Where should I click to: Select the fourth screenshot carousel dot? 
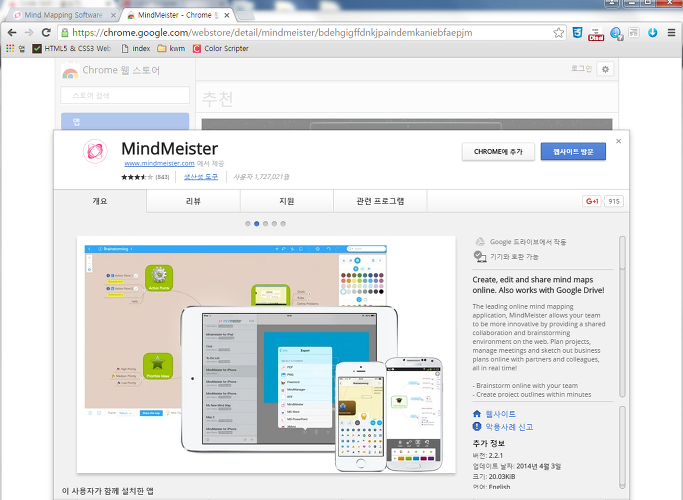click(274, 224)
